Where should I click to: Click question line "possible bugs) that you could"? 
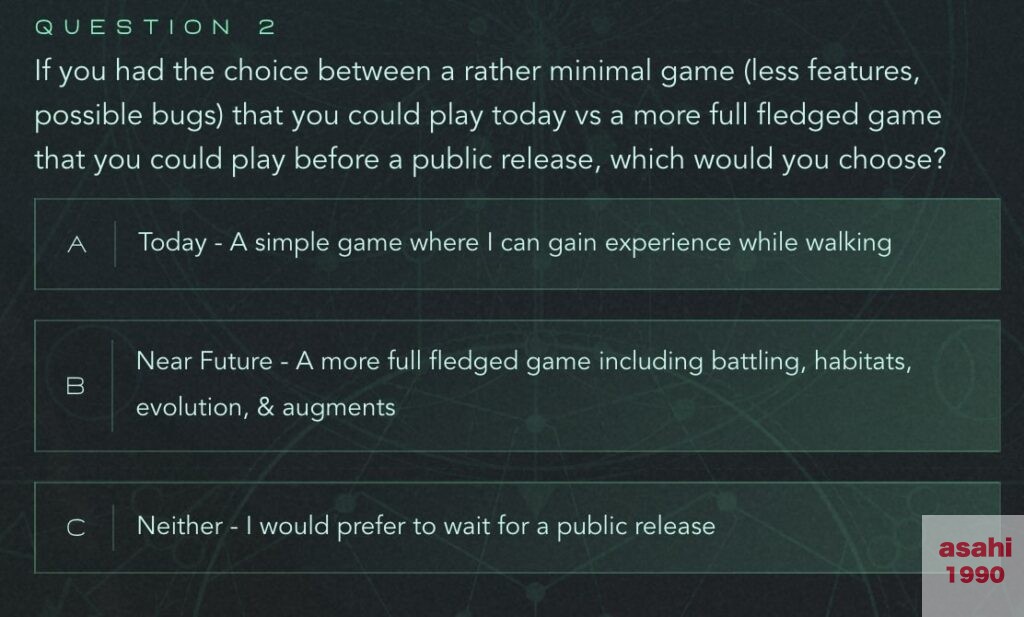488,116
